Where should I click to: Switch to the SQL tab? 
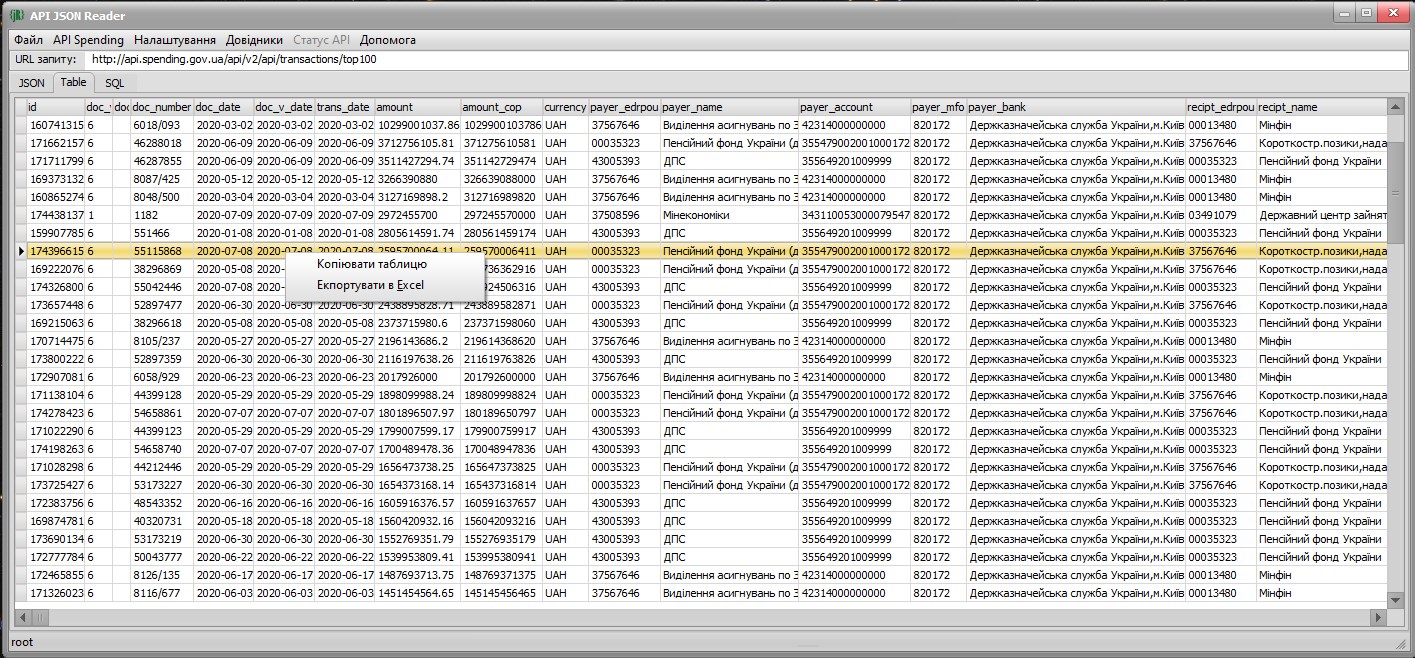tap(115, 83)
